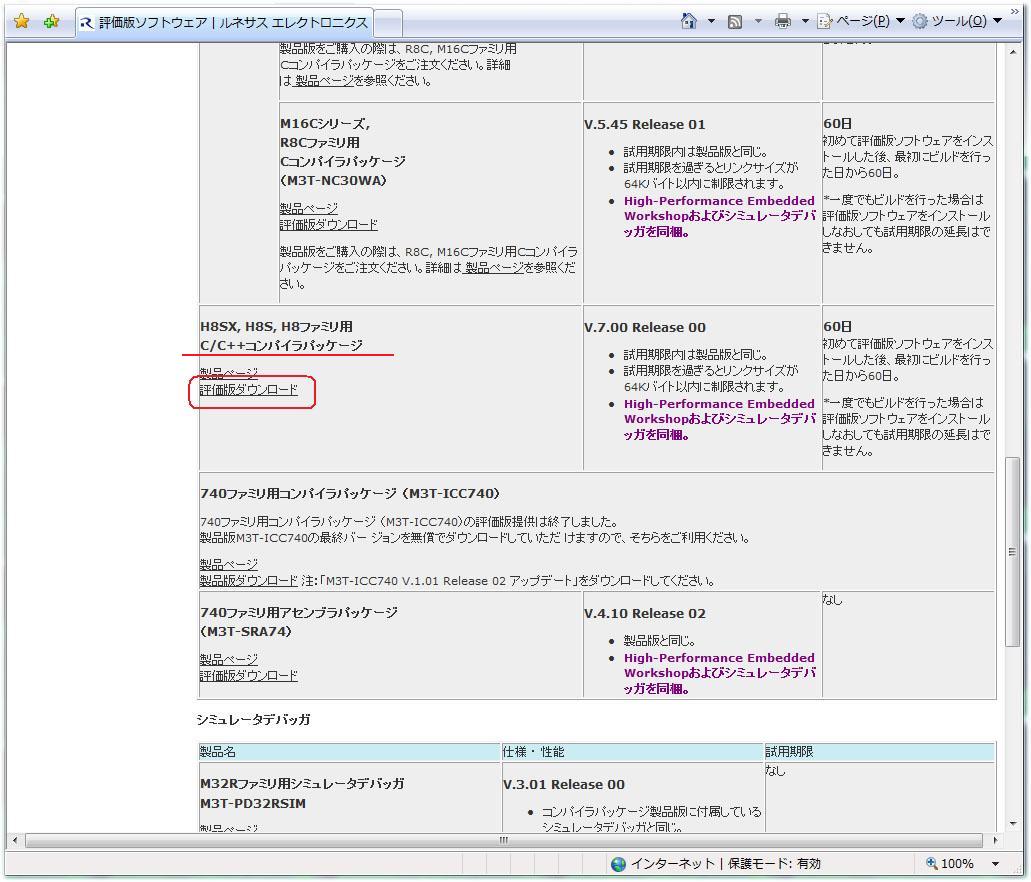
Task: Click 評価版ダウンロード link for H8SX compiler
Action: click(x=249, y=390)
